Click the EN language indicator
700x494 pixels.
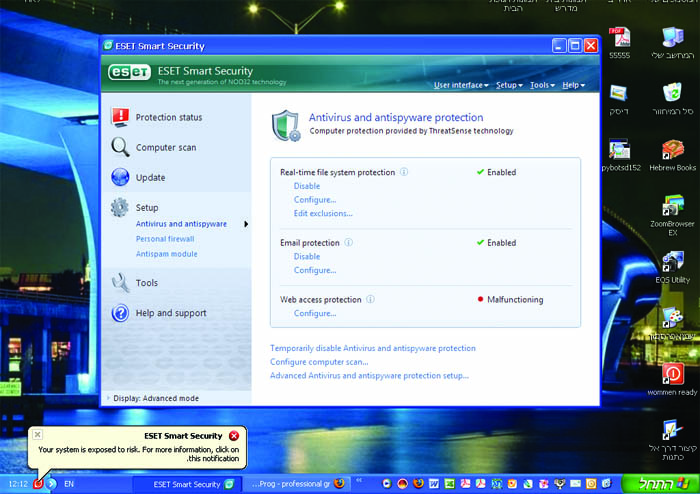point(69,484)
